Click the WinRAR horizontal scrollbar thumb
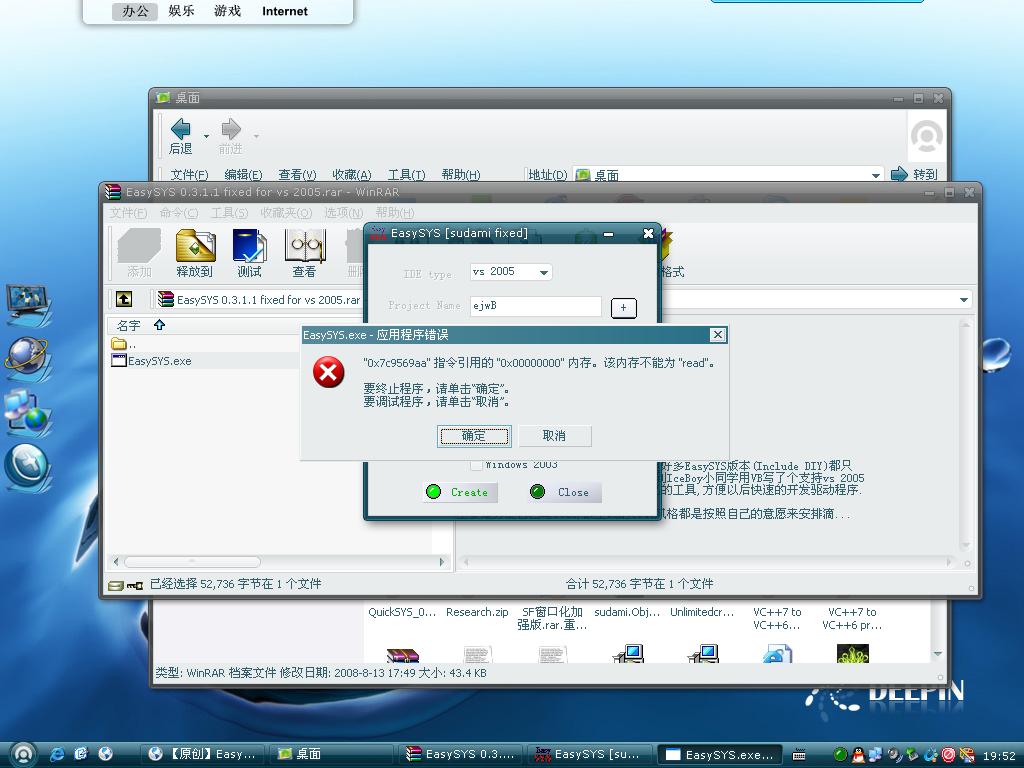The width and height of the screenshot is (1024, 768). click(x=192, y=562)
